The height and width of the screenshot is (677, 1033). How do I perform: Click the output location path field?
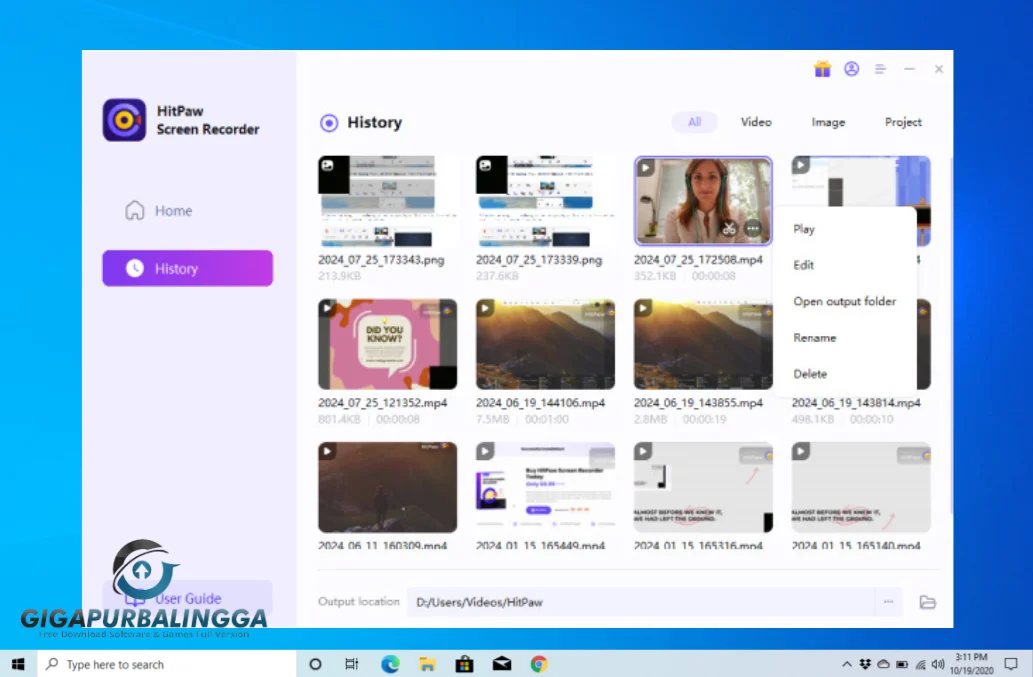(x=600, y=602)
